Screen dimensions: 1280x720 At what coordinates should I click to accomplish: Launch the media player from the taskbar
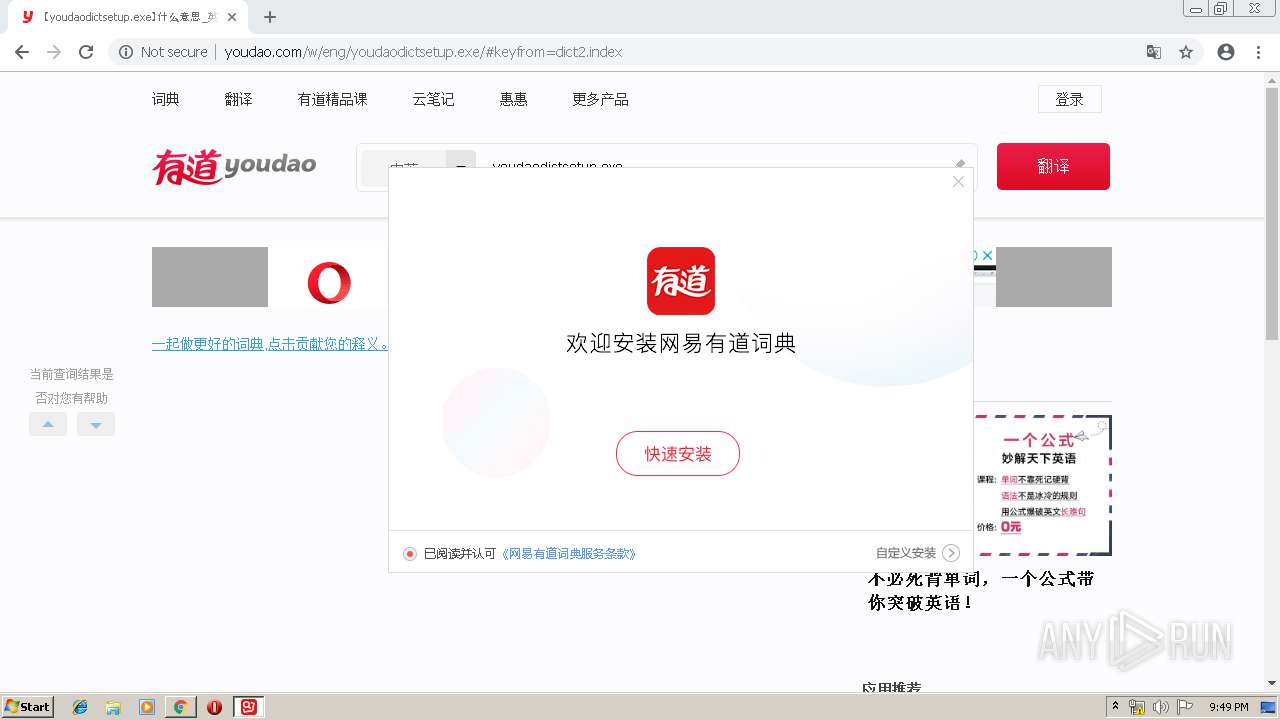click(147, 707)
